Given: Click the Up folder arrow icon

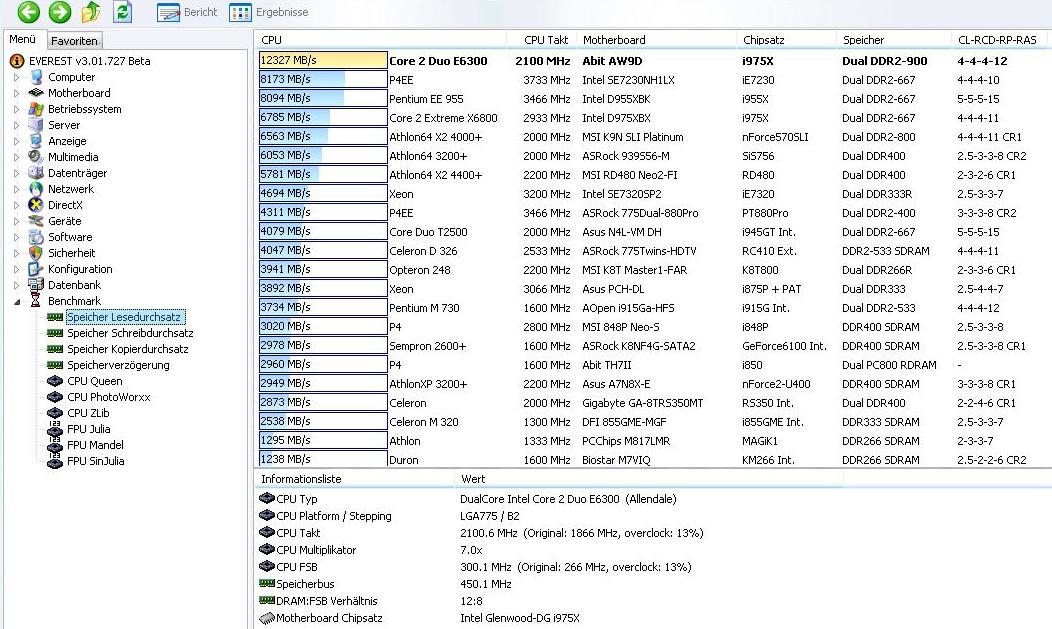Looking at the screenshot, I should coord(91,11).
